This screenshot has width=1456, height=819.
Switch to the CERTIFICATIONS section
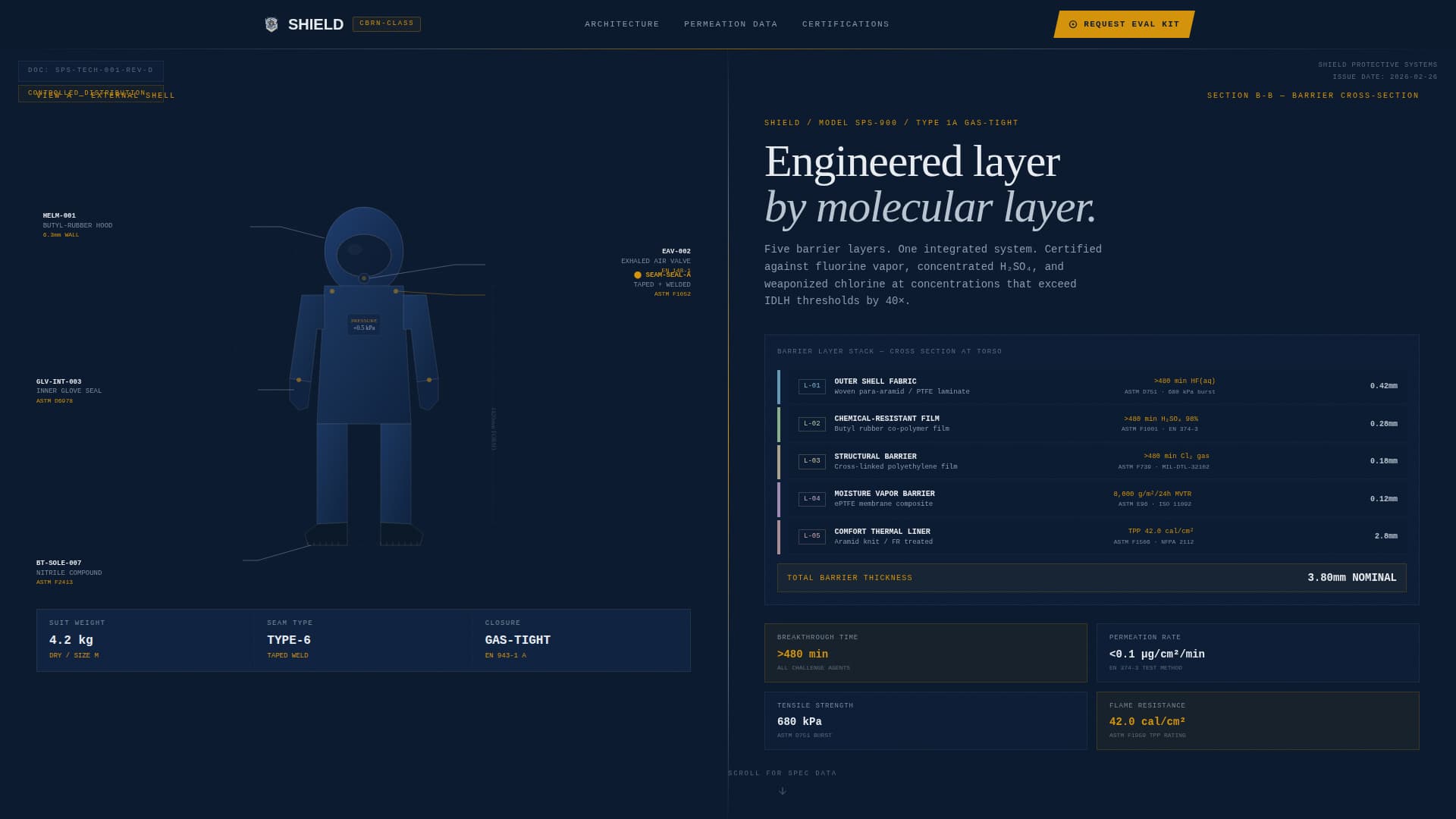[x=845, y=24]
